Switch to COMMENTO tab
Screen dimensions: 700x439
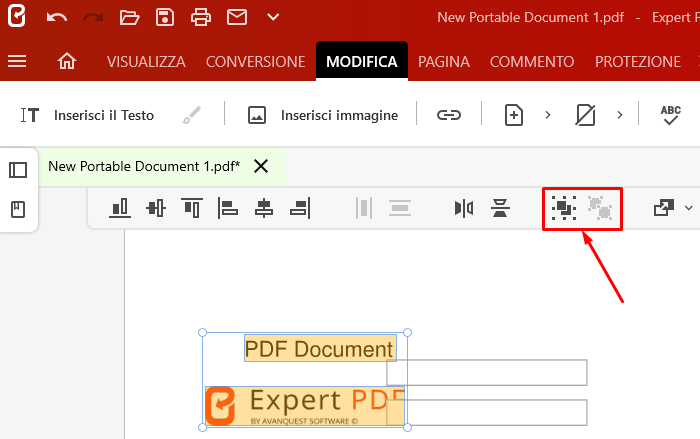tap(532, 61)
